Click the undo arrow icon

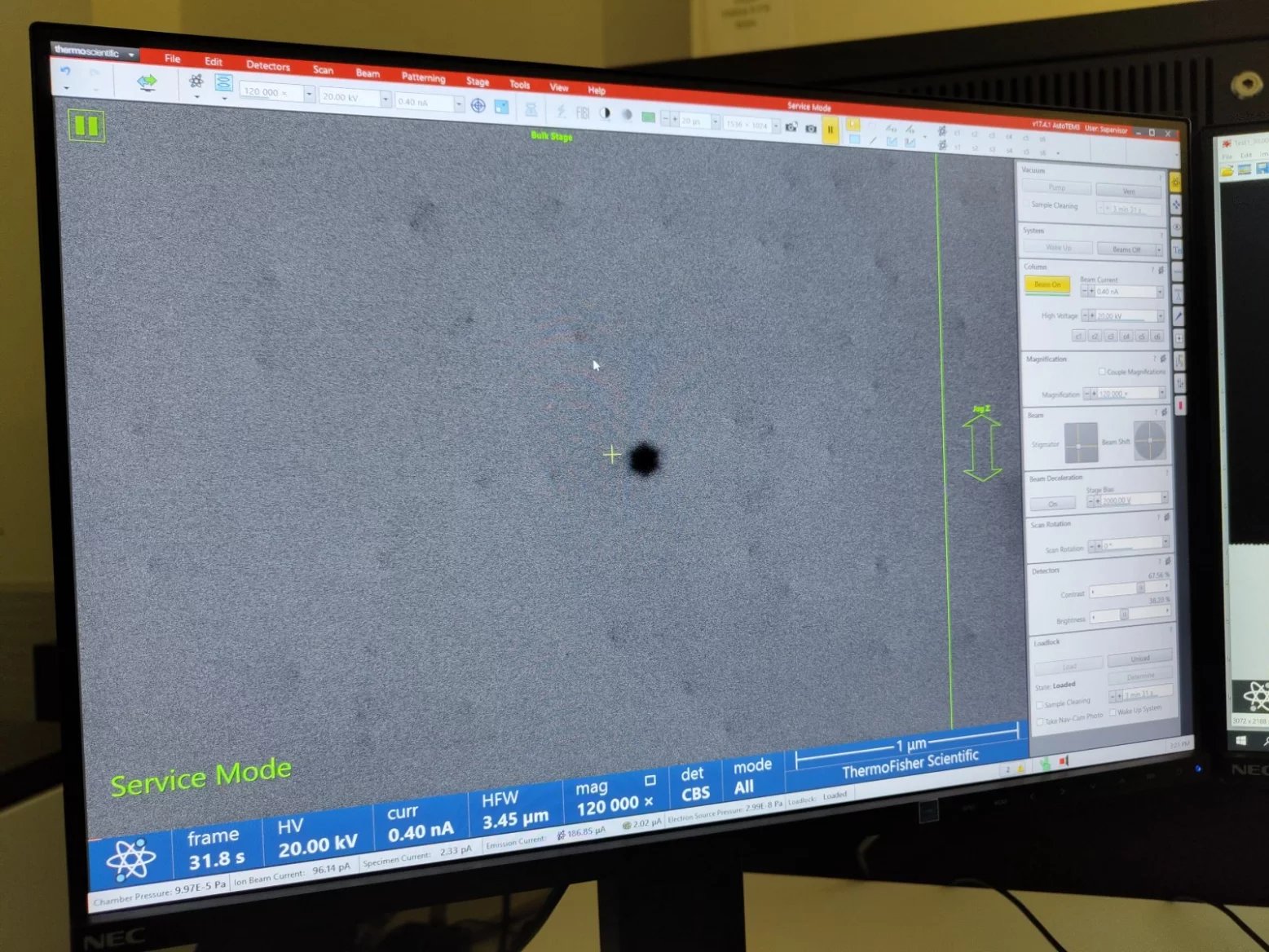[65, 72]
